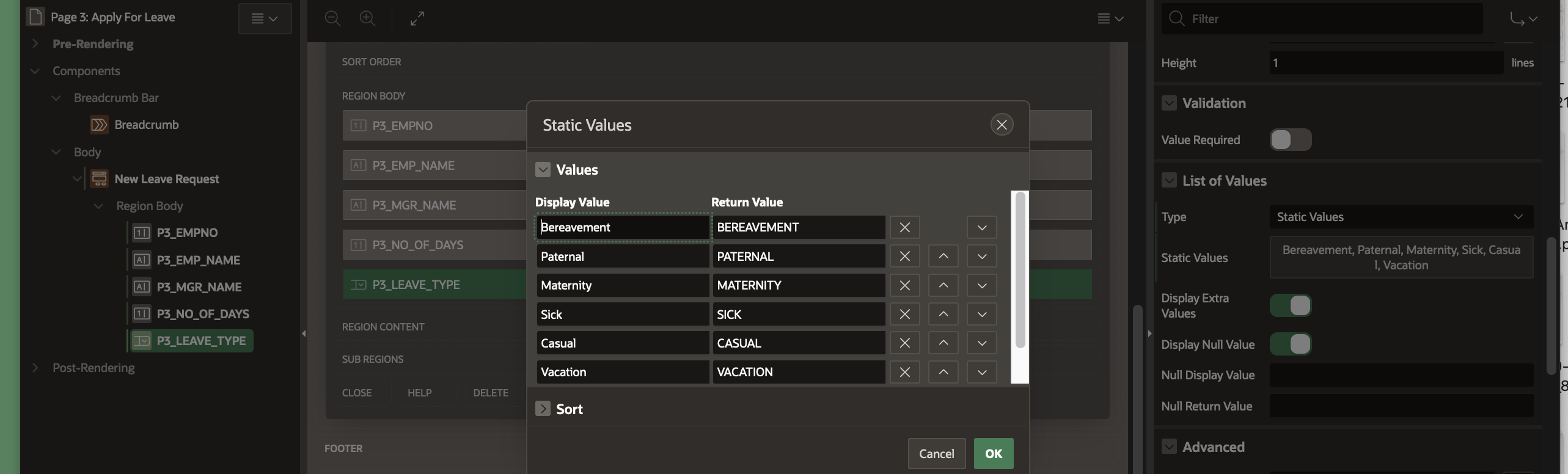1568x474 pixels.
Task: Expand the Pre-Rendering tree node
Action: point(35,44)
